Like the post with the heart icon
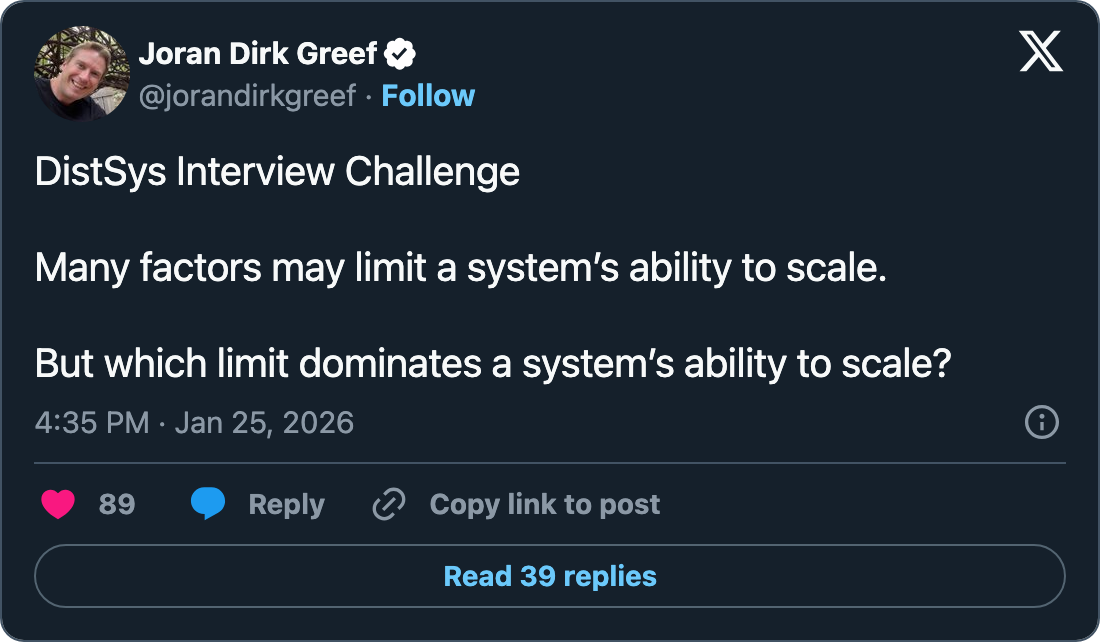 click(x=58, y=505)
